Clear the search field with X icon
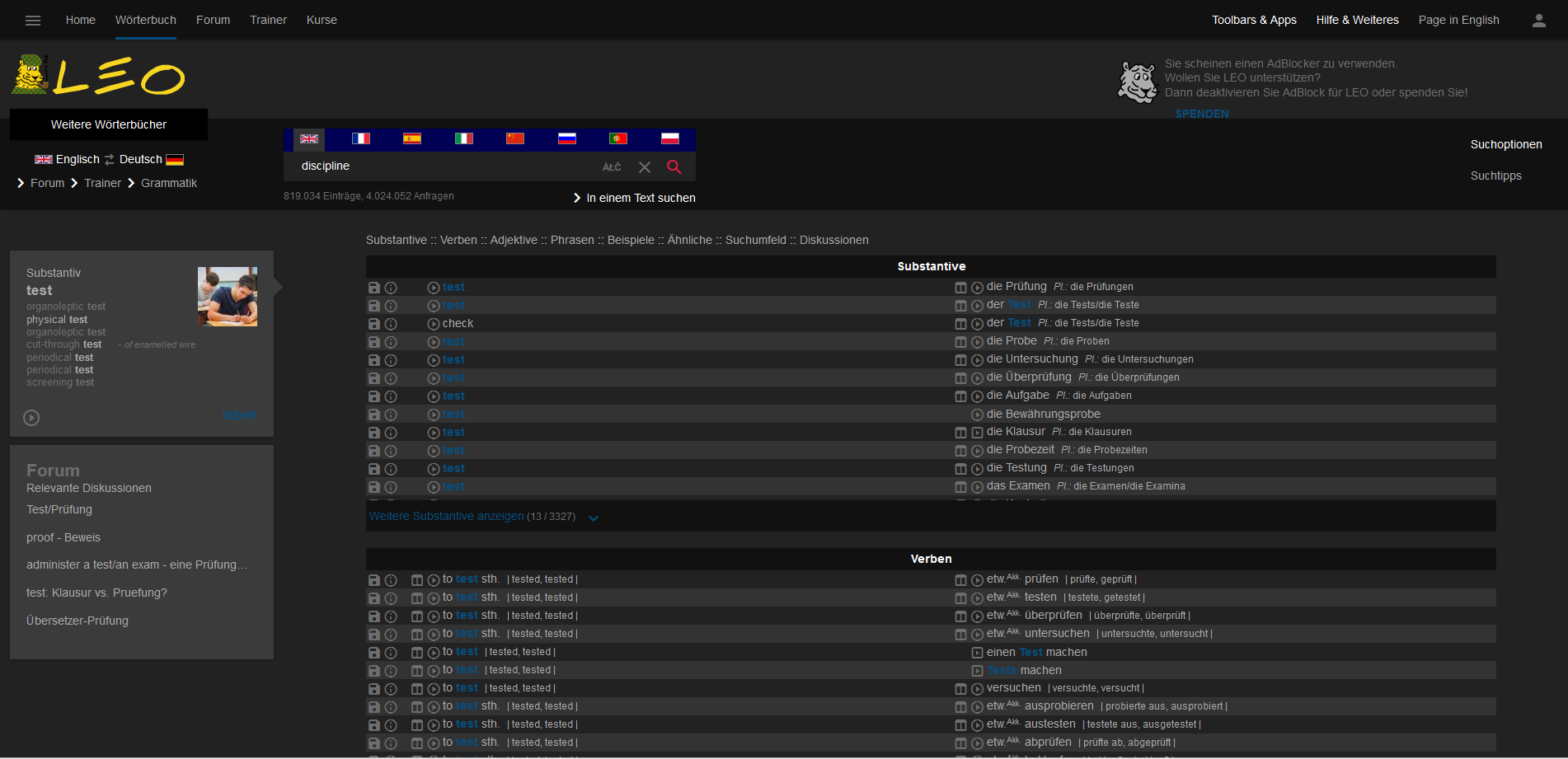Image resolution: width=1568 pixels, height=759 pixels. point(645,167)
